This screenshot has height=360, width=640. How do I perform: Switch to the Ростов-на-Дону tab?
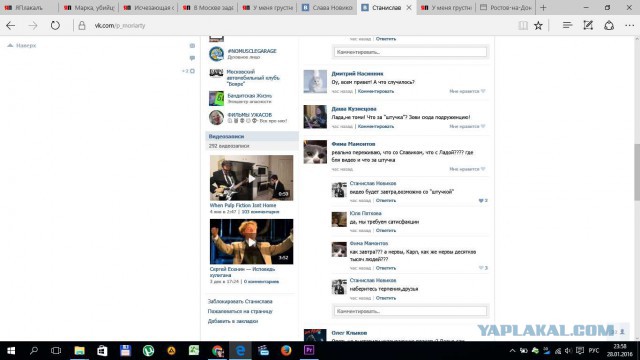pos(506,7)
